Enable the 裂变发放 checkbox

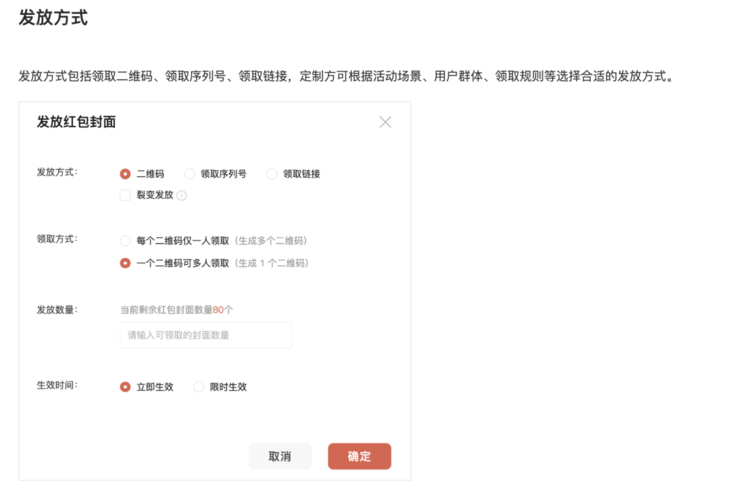[125, 195]
